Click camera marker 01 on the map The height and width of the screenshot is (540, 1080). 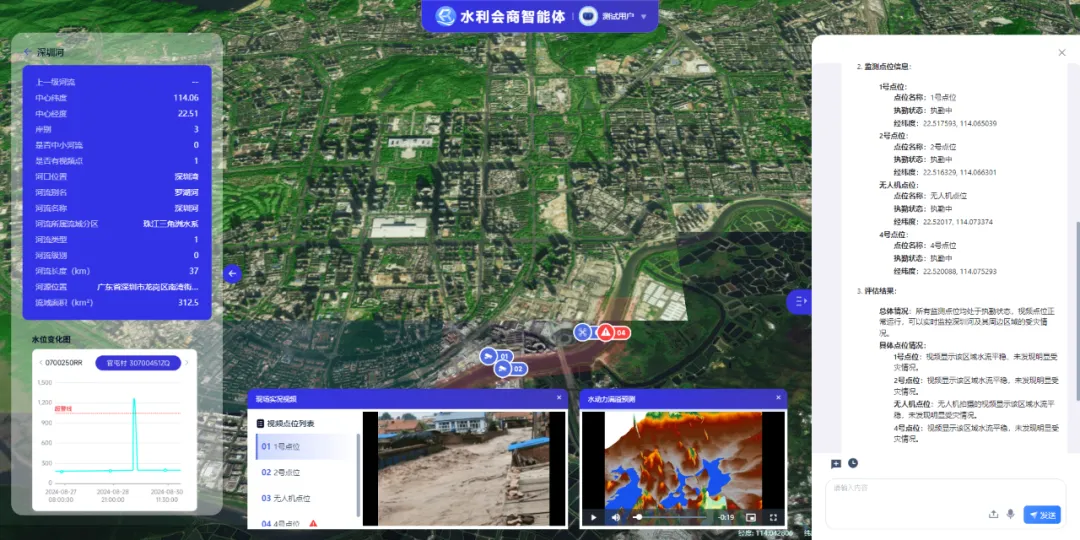click(x=489, y=356)
